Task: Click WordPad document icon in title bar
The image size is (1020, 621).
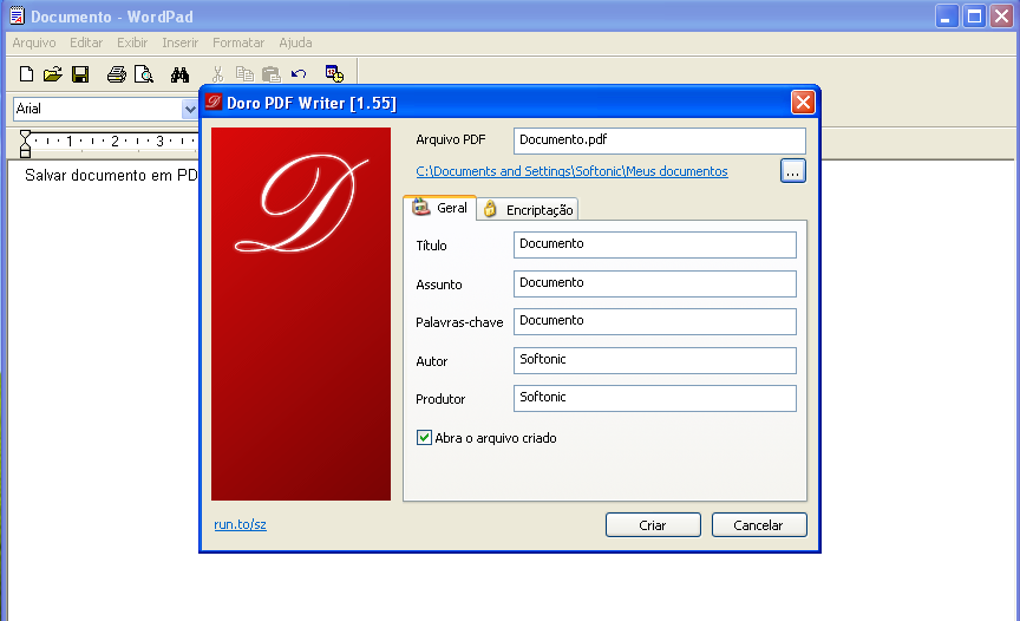Action: pos(17,16)
